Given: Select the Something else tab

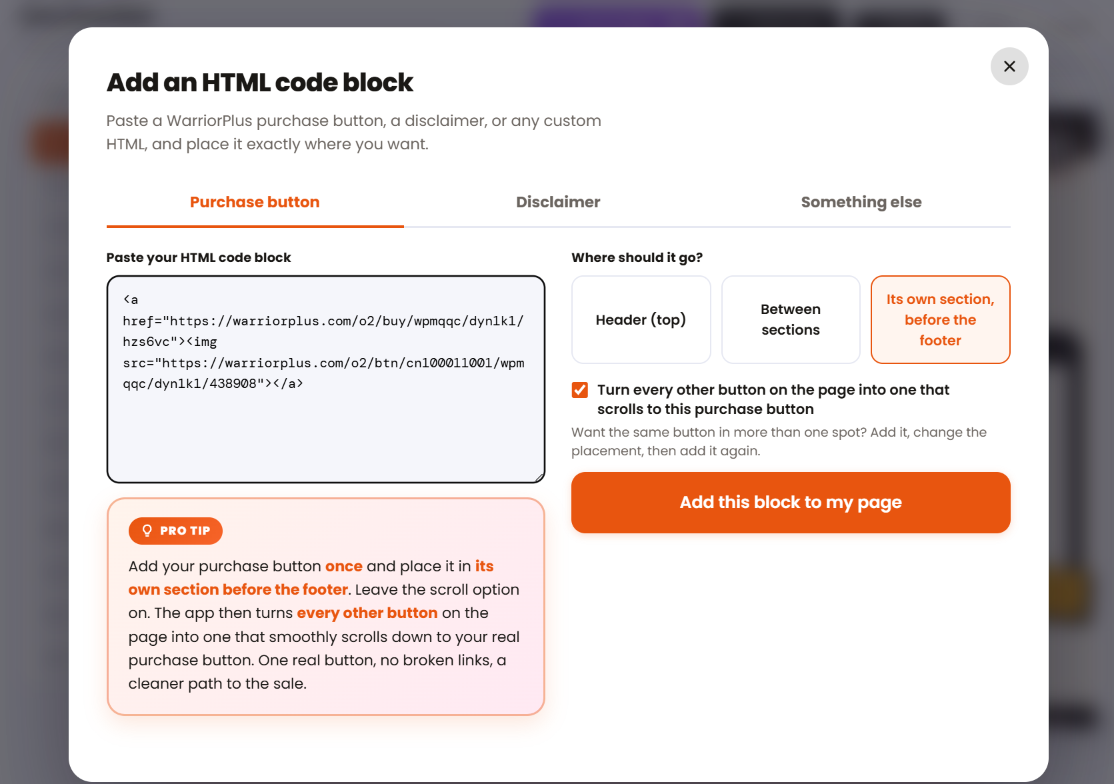Looking at the screenshot, I should pyautogui.click(x=861, y=202).
